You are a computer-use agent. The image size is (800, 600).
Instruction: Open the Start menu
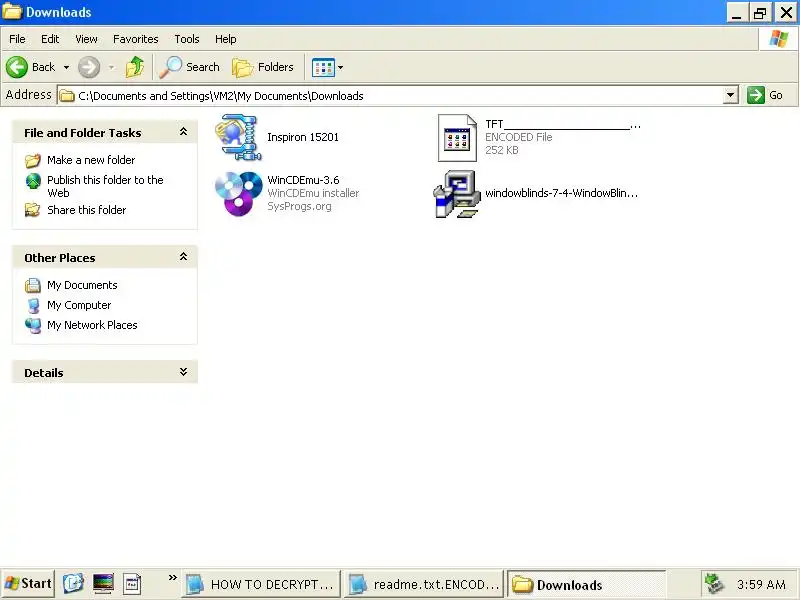coord(28,584)
